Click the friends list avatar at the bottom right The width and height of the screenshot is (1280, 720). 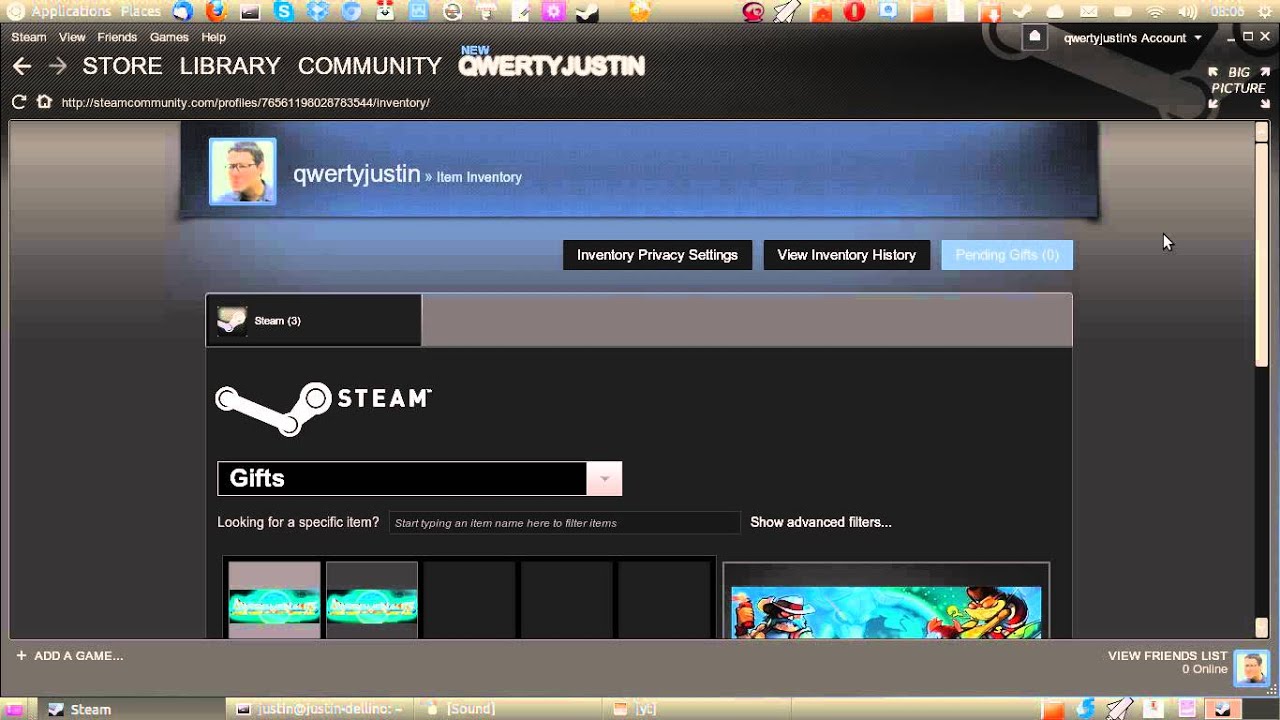1251,667
